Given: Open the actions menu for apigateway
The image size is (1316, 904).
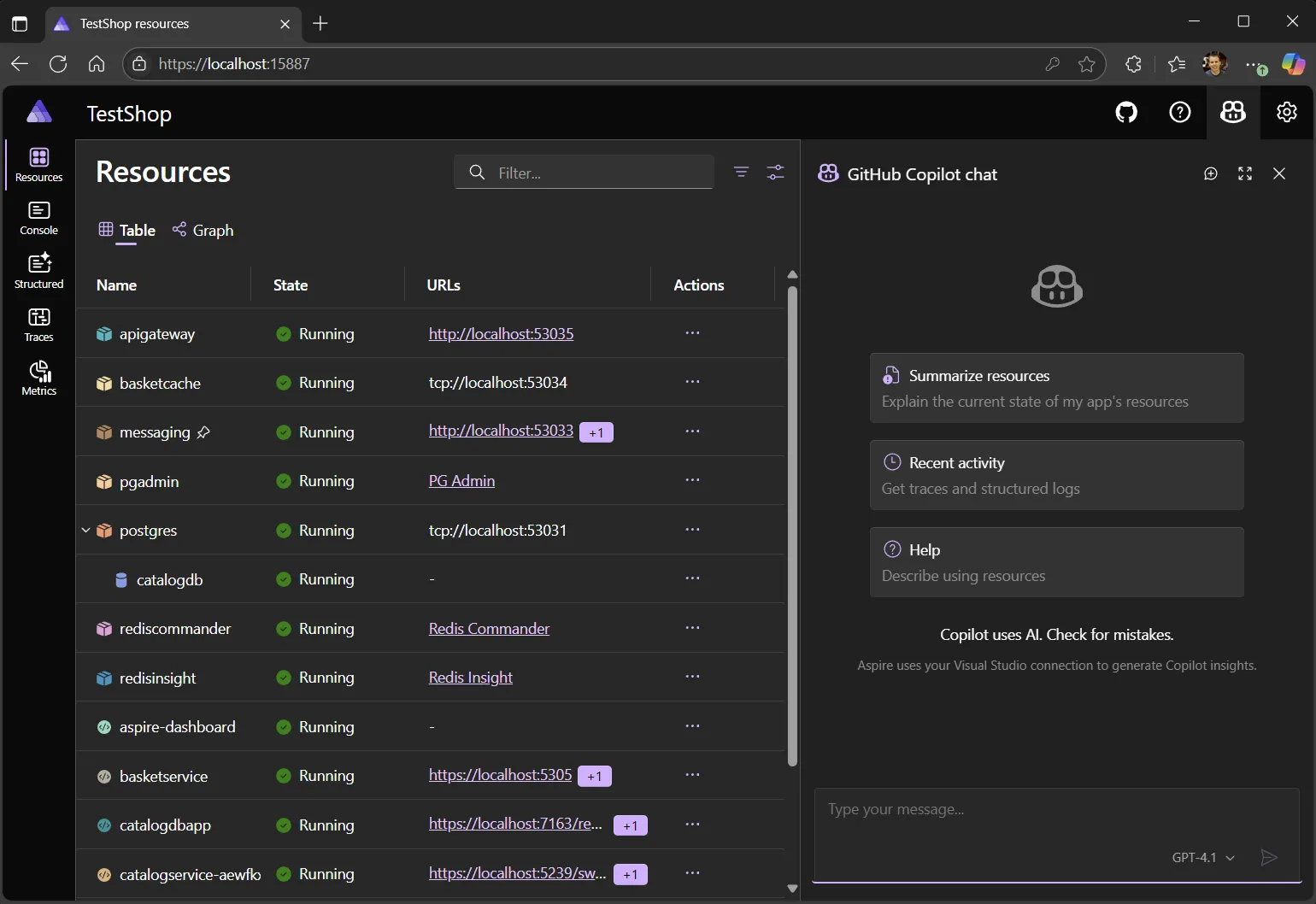Looking at the screenshot, I should (692, 333).
